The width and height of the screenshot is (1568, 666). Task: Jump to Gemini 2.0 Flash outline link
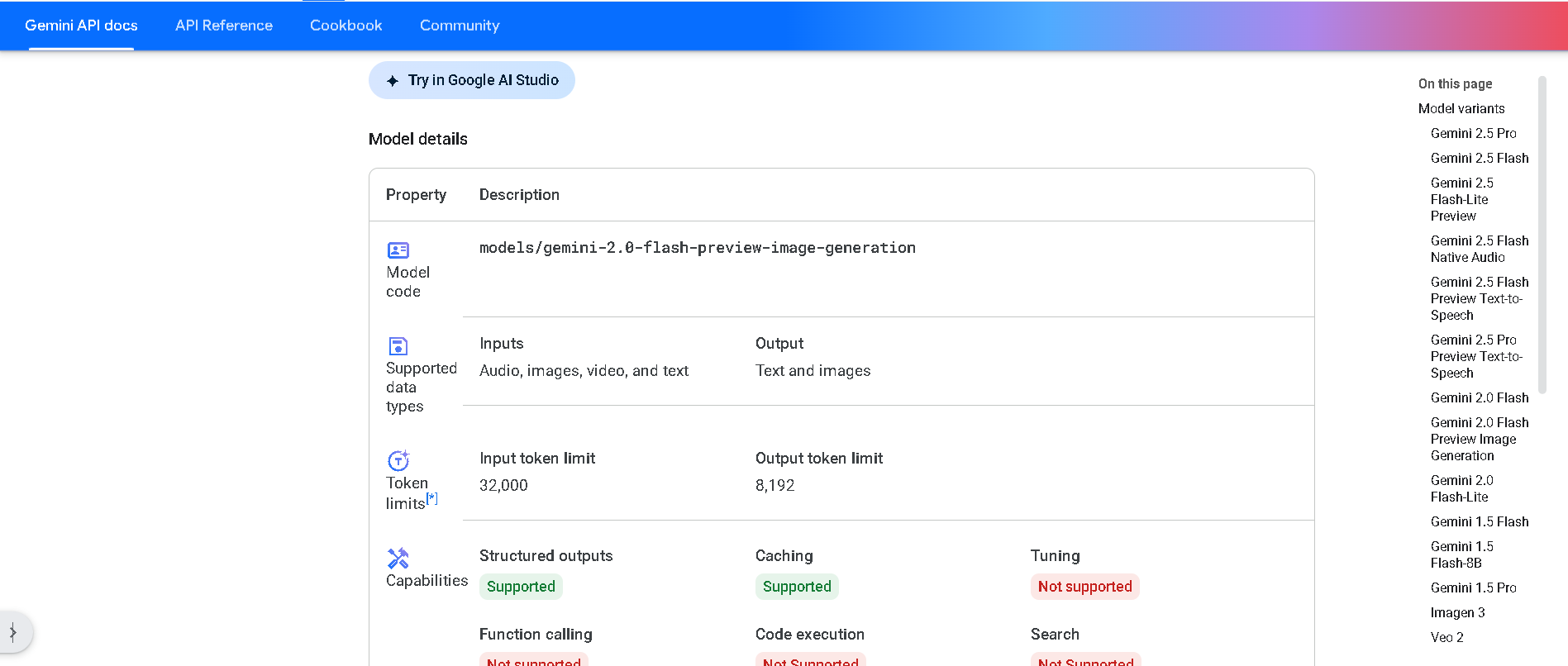click(x=1480, y=397)
